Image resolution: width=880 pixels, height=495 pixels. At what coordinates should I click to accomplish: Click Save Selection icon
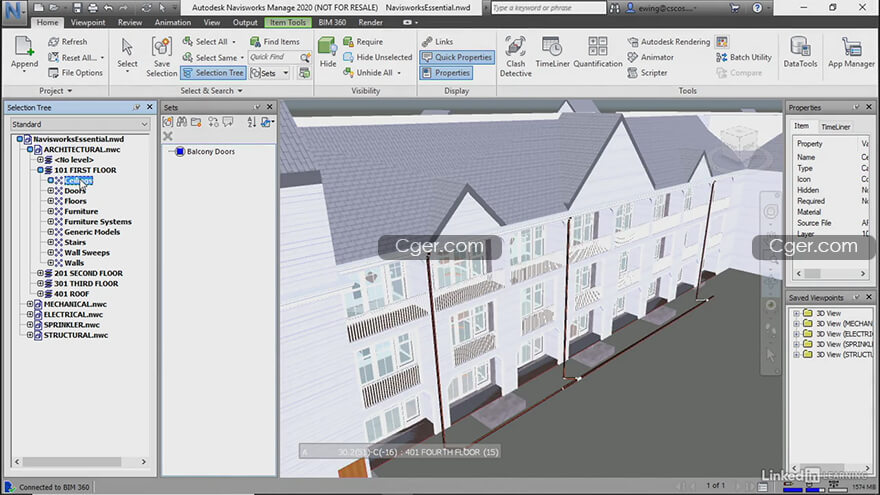(x=161, y=47)
